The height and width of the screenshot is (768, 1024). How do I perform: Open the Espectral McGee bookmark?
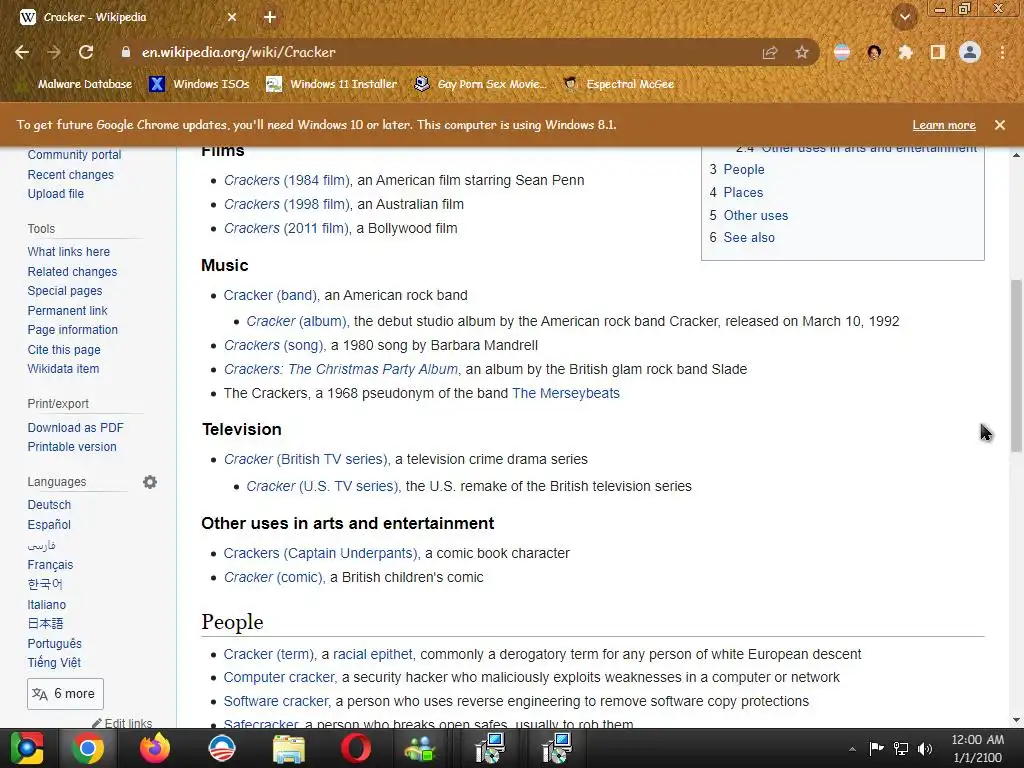pos(619,84)
